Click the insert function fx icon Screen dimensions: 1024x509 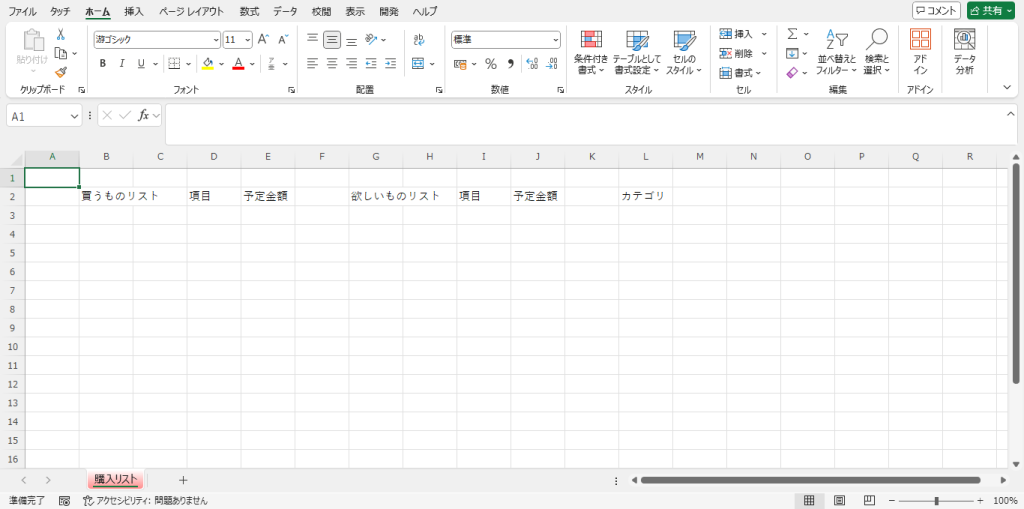click(x=144, y=116)
